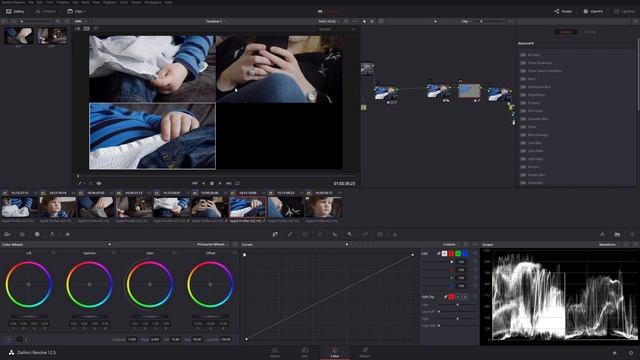Toggle the green curve edit channel

tap(458, 253)
